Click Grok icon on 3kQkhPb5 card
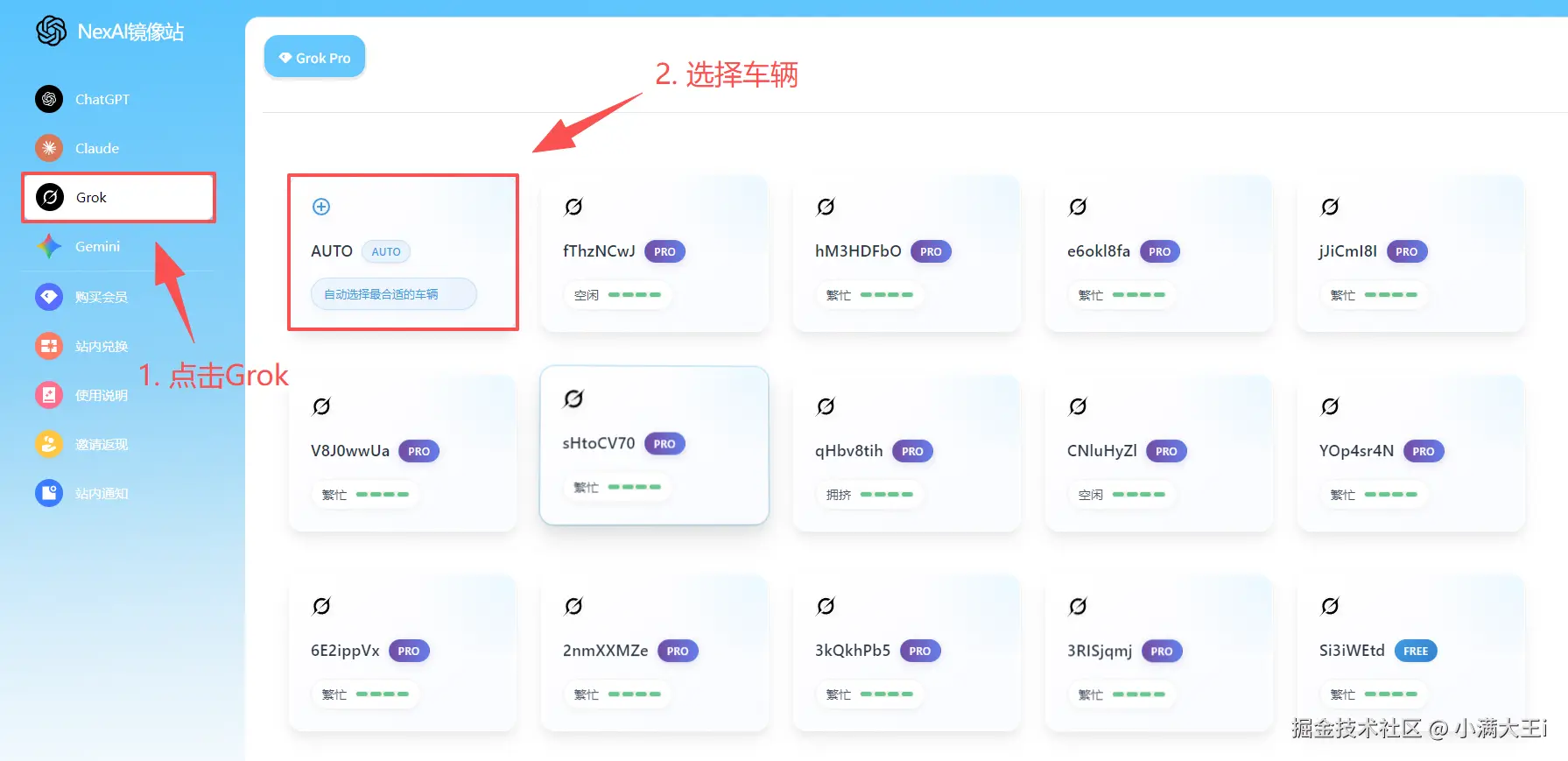 click(x=826, y=606)
